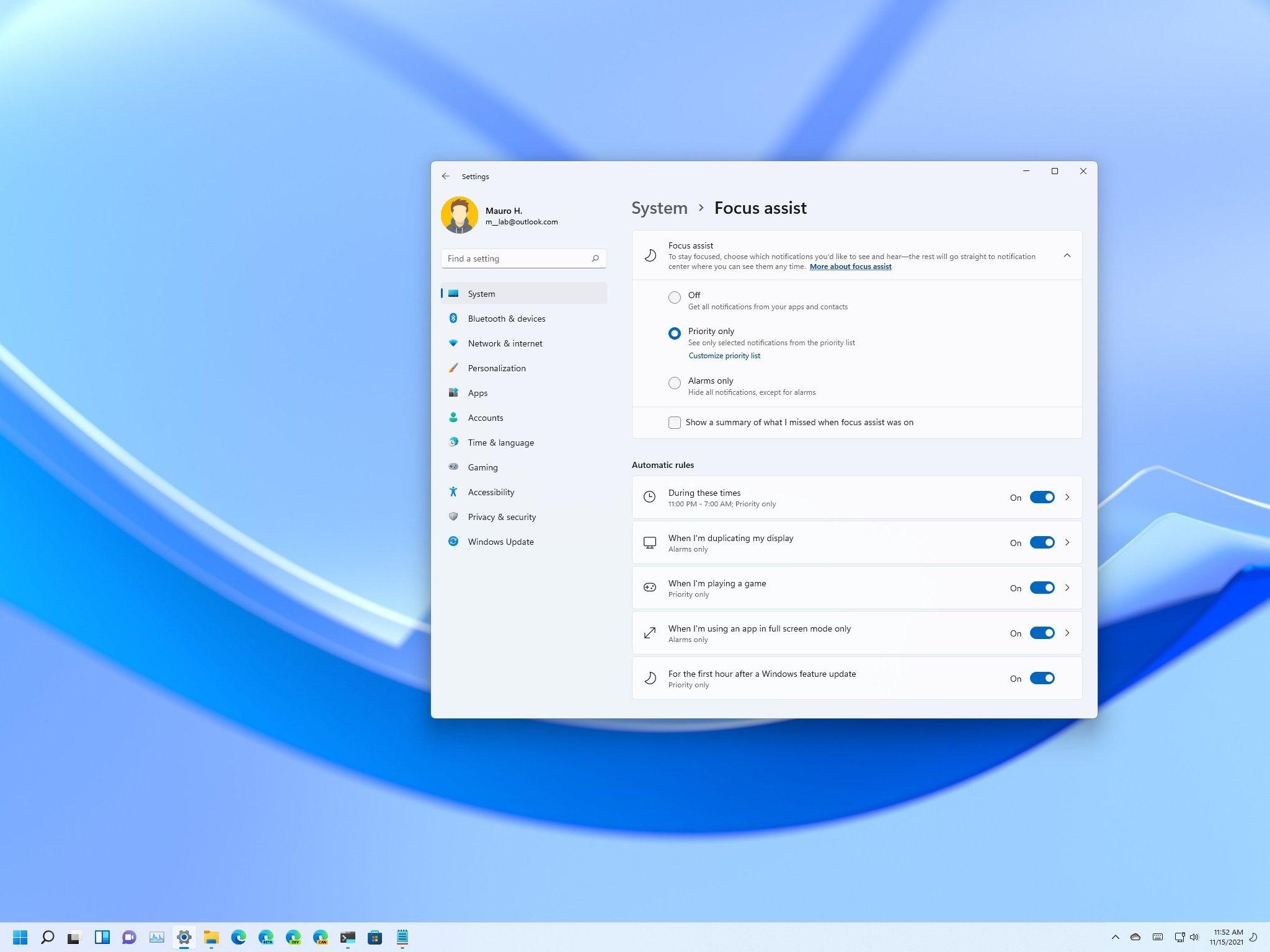This screenshot has height=952, width=1270.
Task: Open the More about focus assist link
Action: click(850, 266)
